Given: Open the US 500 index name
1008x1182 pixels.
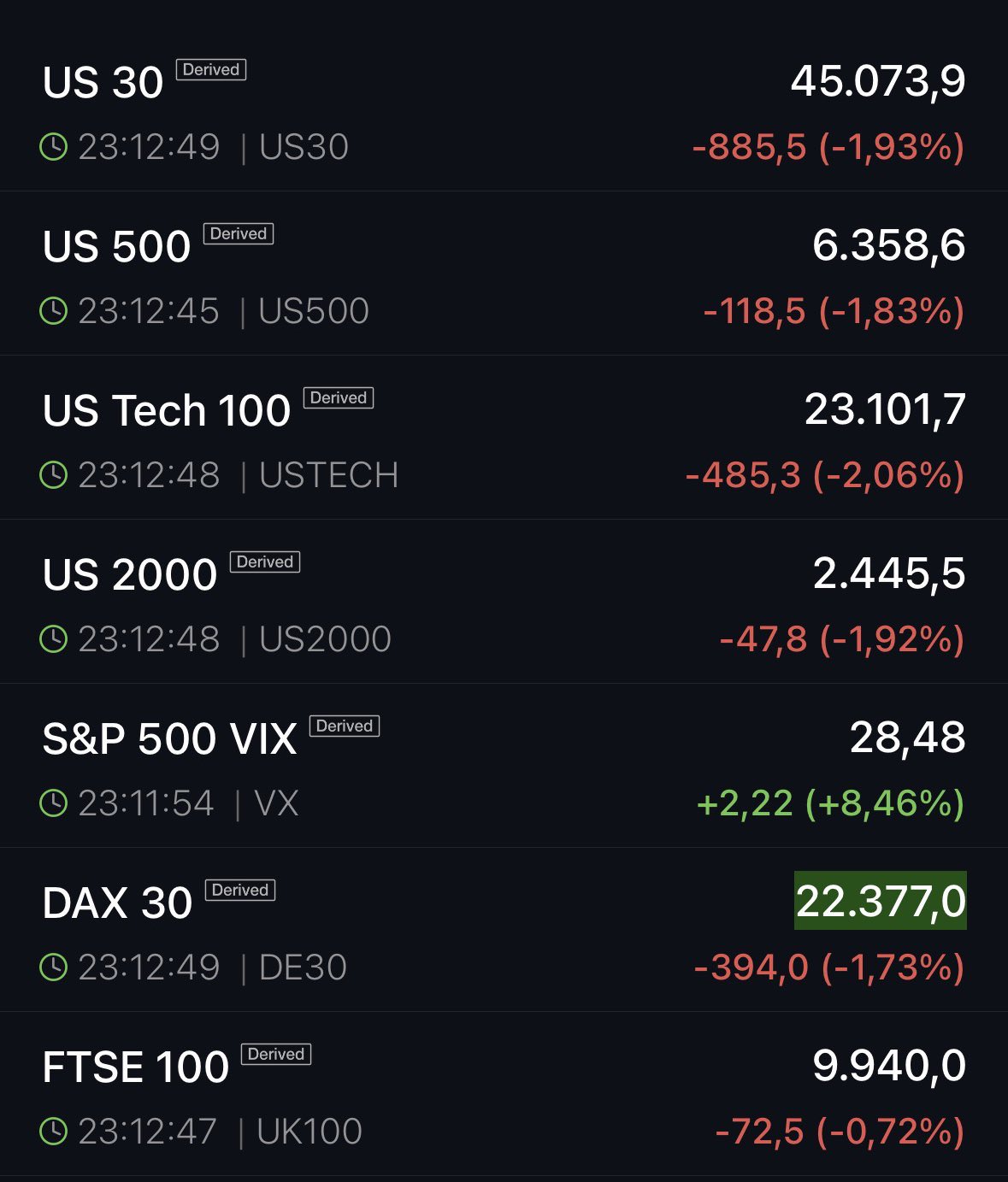Looking at the screenshot, I should coord(116,247).
